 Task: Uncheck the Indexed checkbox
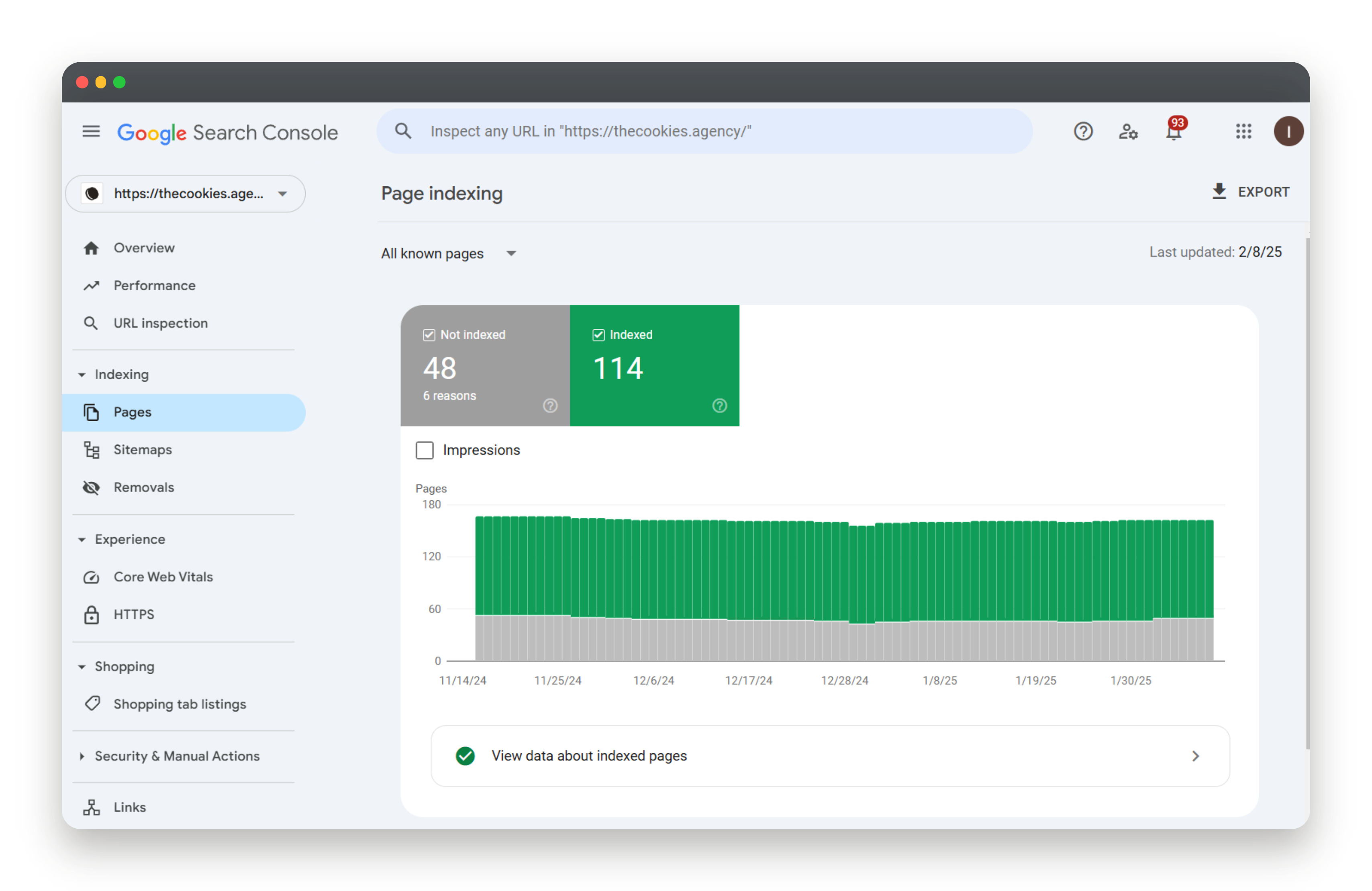[598, 335]
